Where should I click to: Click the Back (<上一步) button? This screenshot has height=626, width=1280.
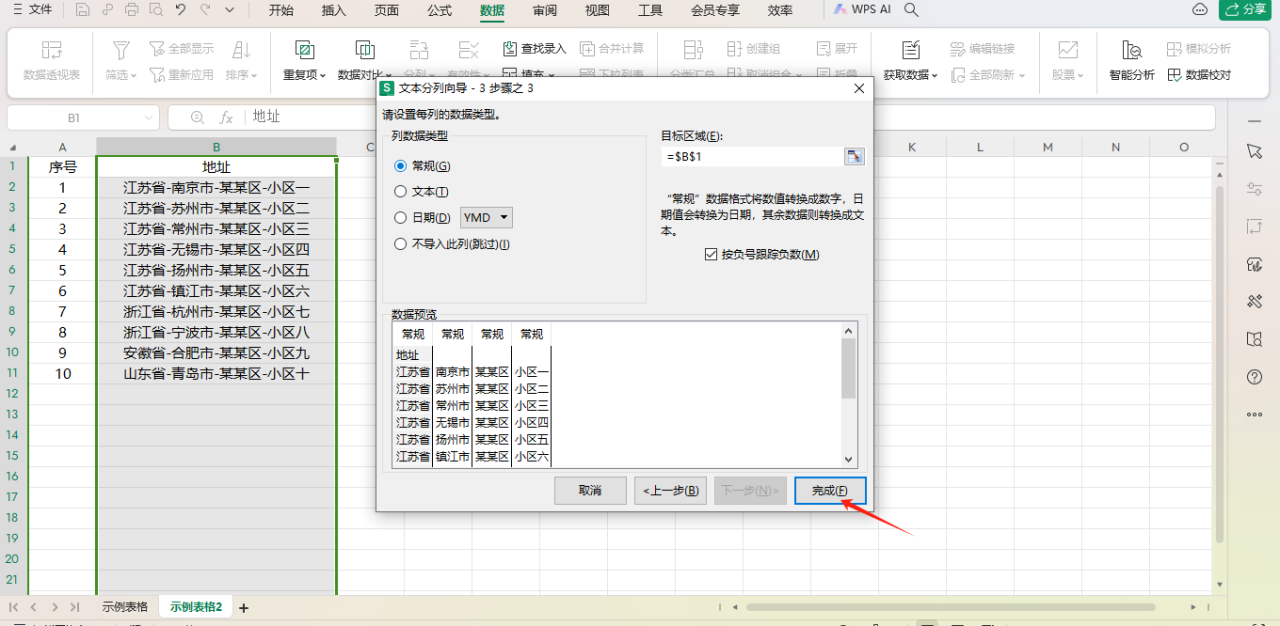(x=672, y=491)
